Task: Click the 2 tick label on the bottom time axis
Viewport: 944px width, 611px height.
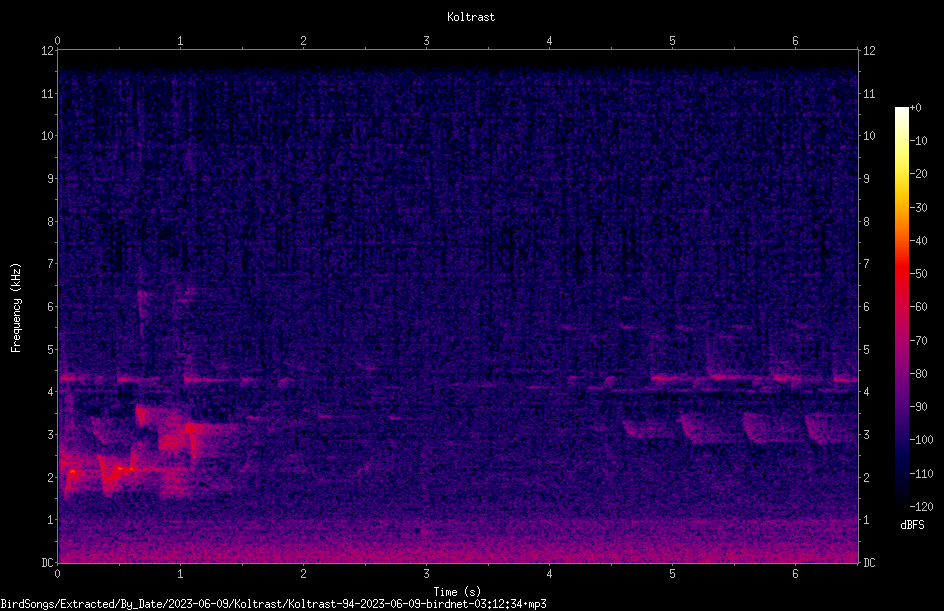Action: (303, 574)
